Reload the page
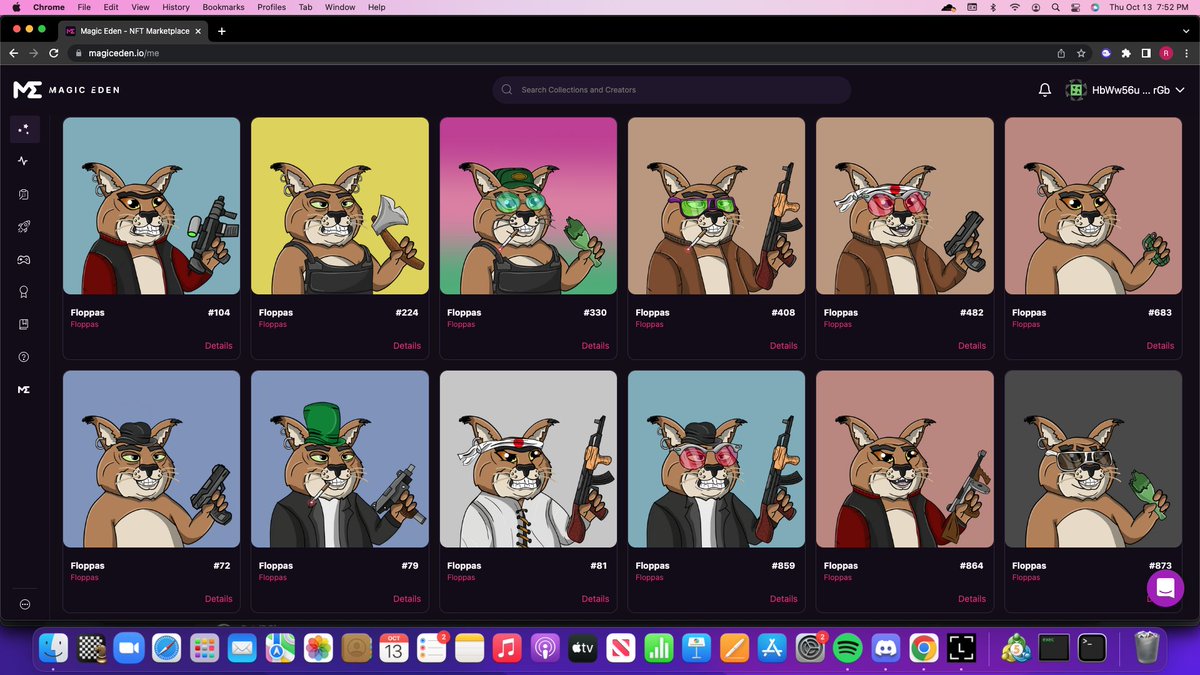This screenshot has height=675, width=1200. coord(53,53)
